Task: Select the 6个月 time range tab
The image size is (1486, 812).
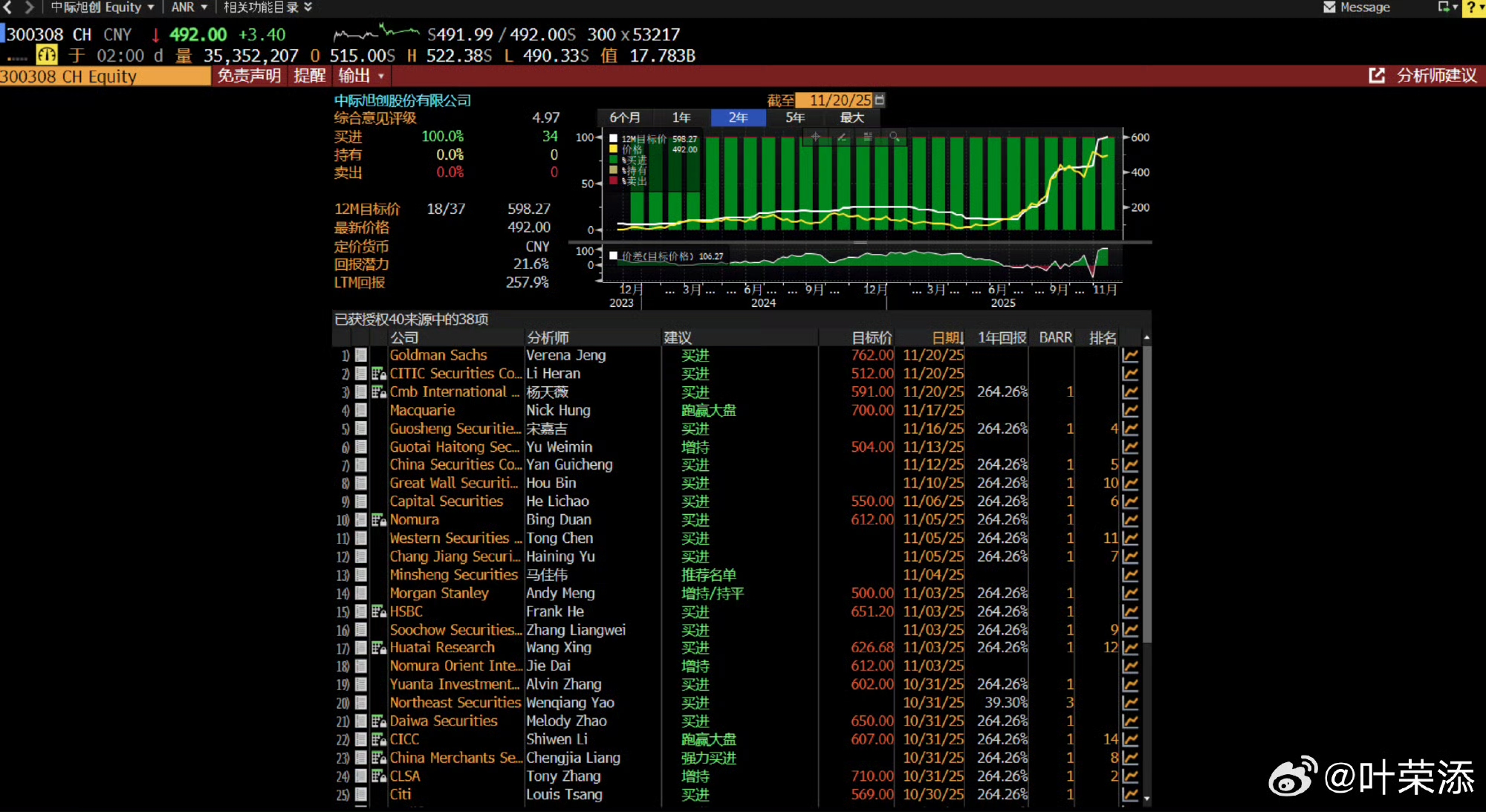Action: tap(625, 117)
